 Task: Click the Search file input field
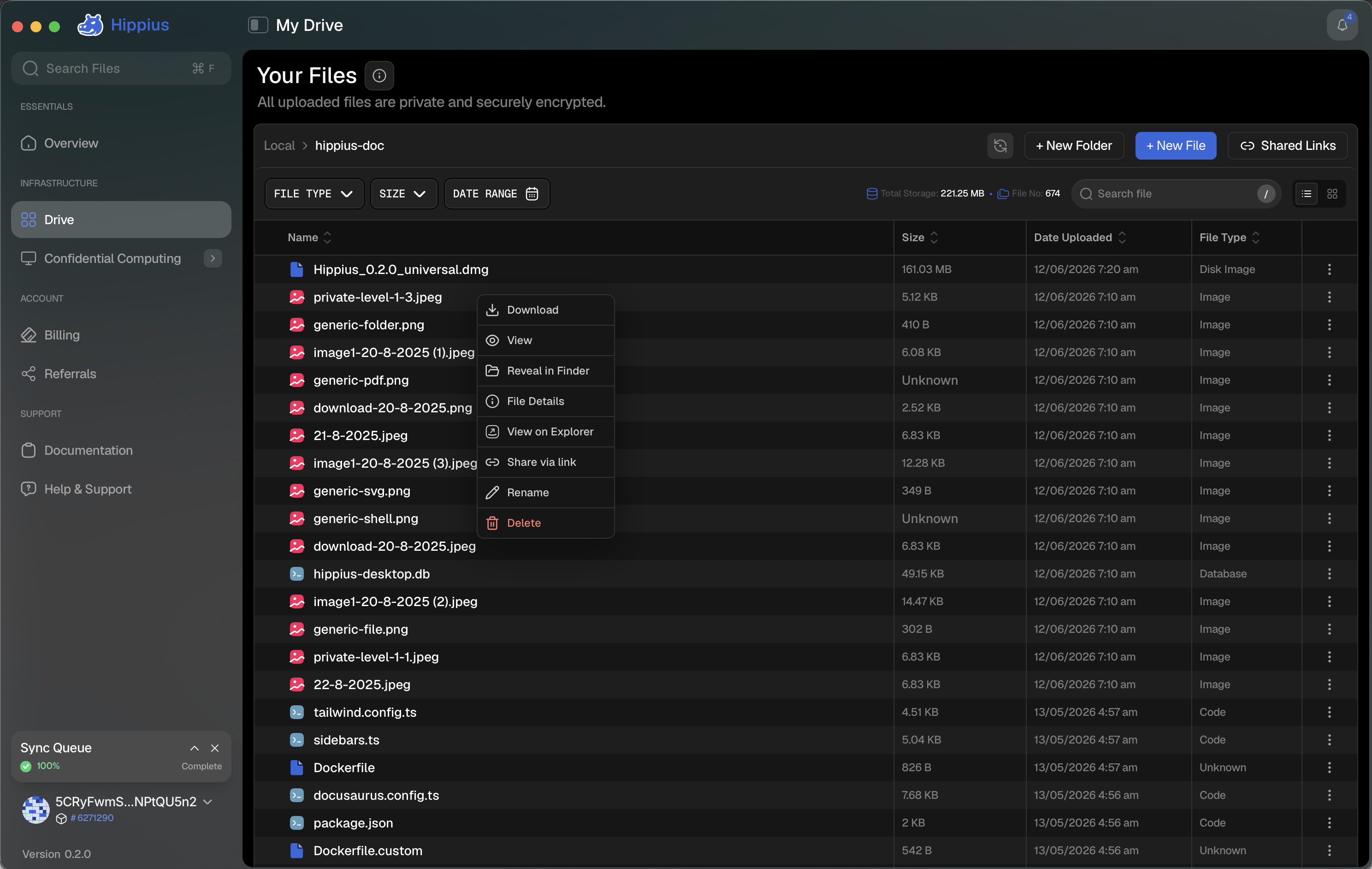[x=1176, y=194]
